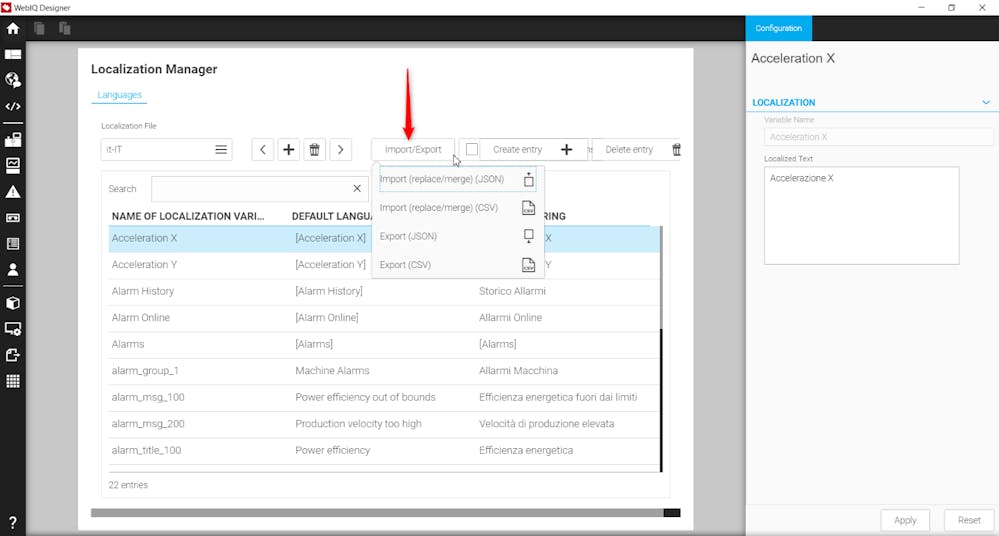Select the alarm_msg_100 row
Viewport: 999px width, 536px height.
(x=384, y=397)
